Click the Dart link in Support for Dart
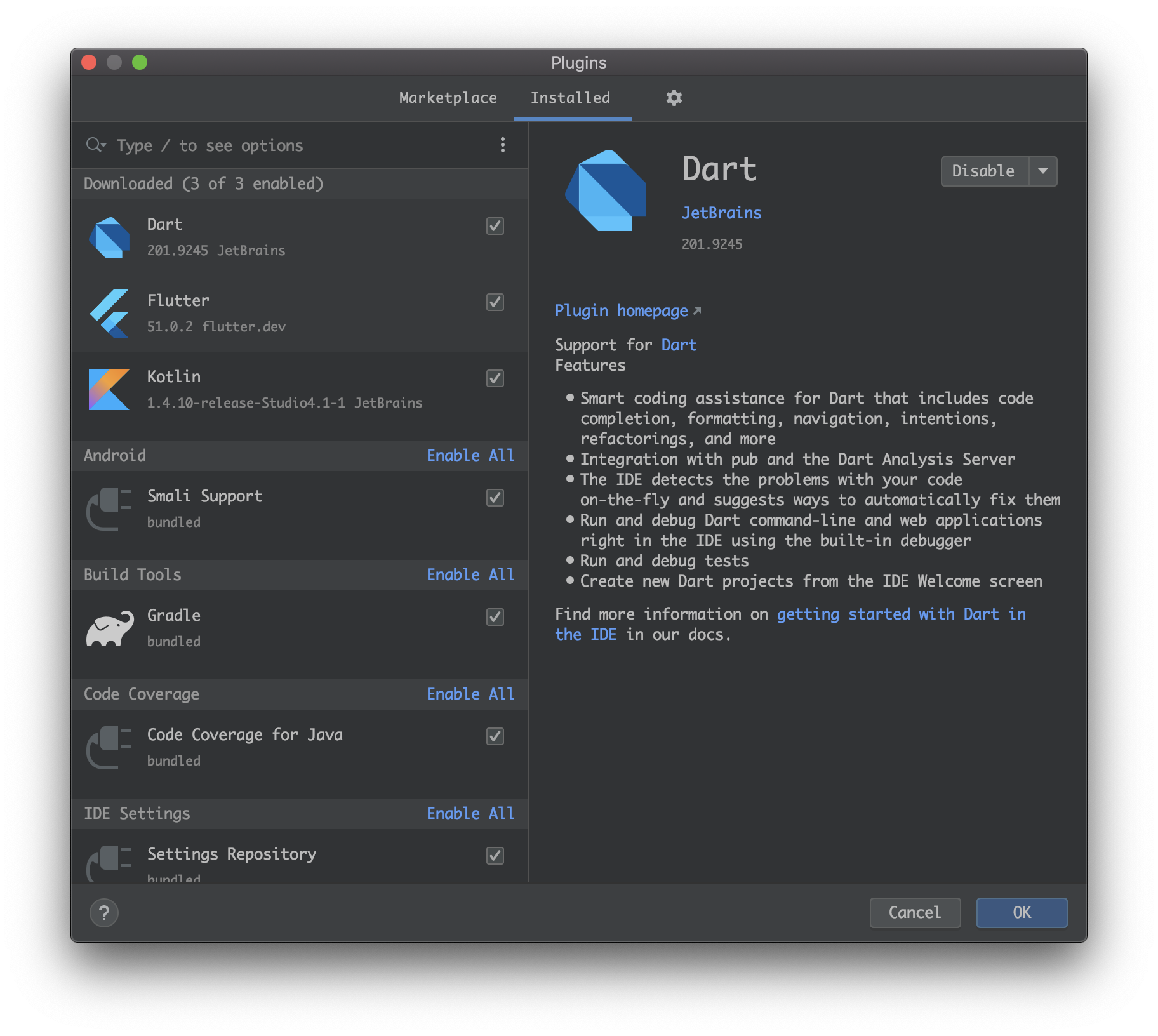Image resolution: width=1158 pixels, height=1036 pixels. click(679, 345)
